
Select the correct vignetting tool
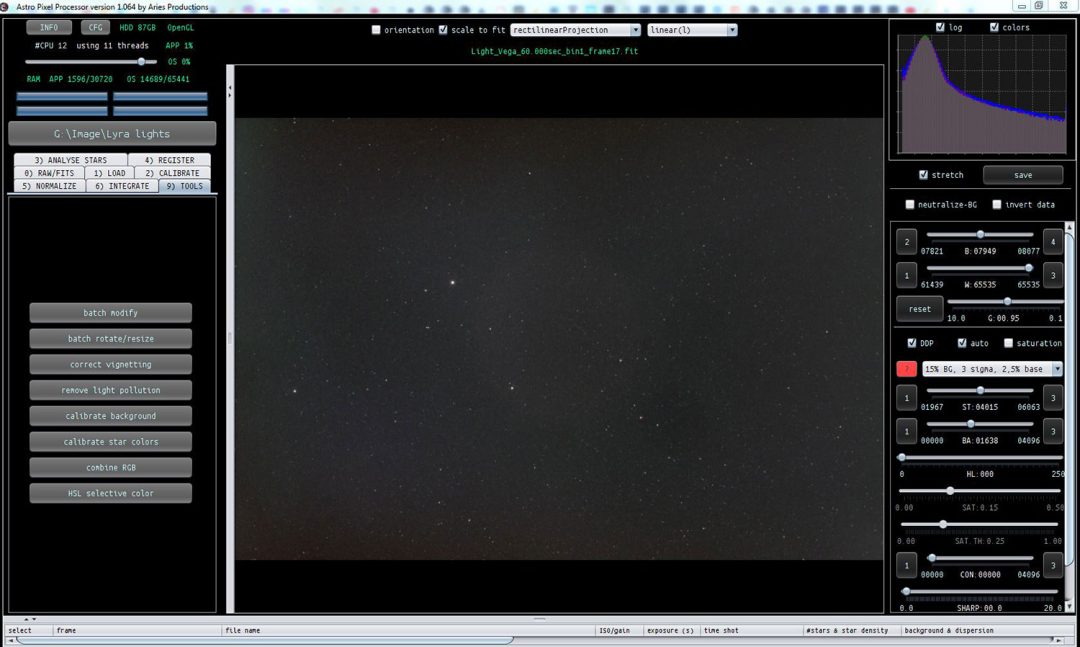click(x=110, y=364)
